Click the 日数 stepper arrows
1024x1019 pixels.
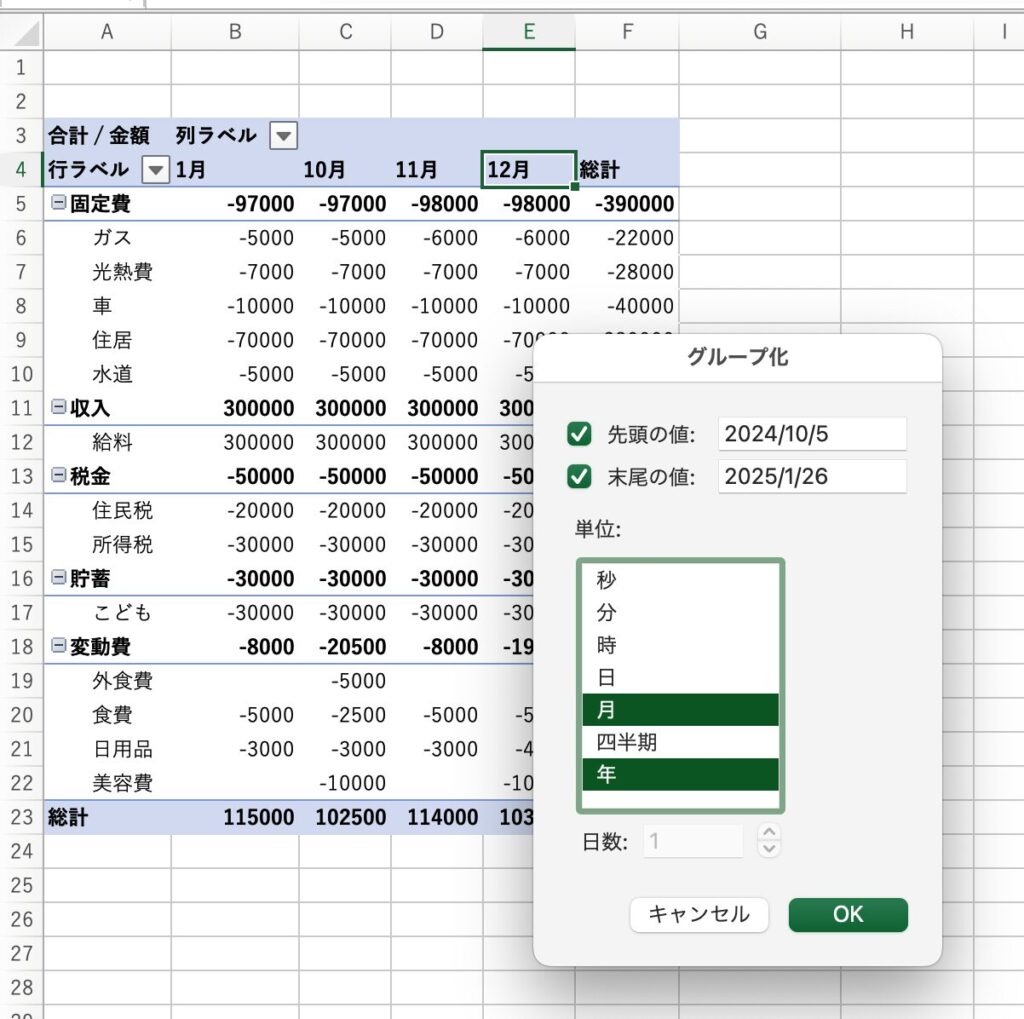pos(768,841)
